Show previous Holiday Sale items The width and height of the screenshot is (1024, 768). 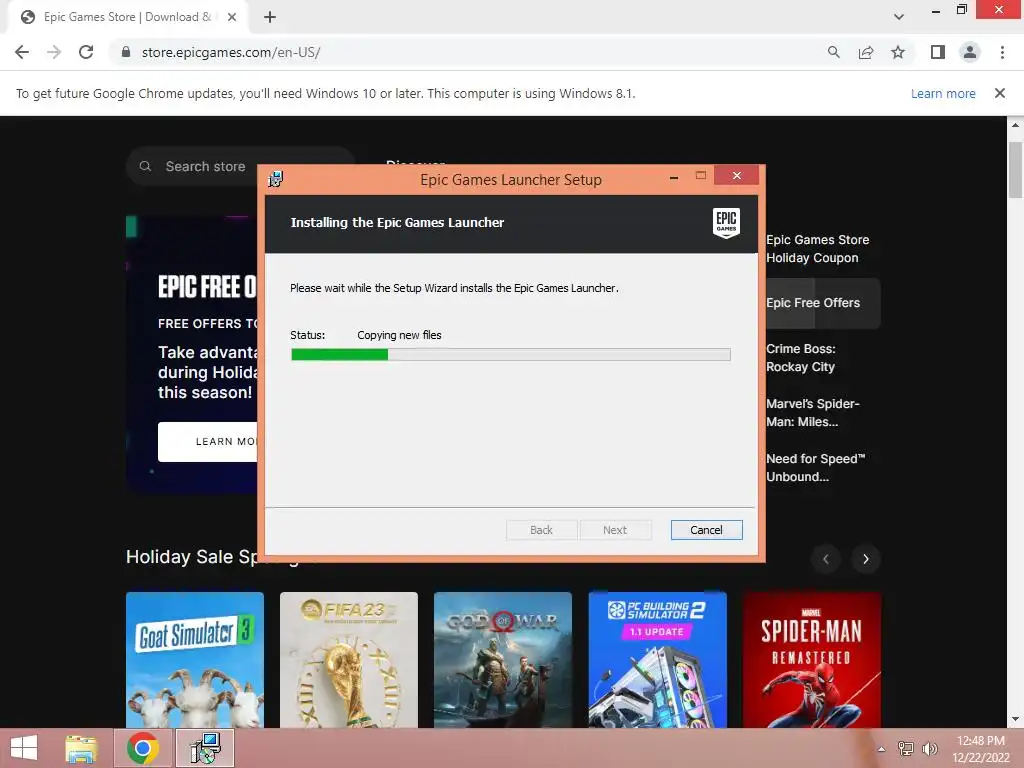[x=826, y=559]
